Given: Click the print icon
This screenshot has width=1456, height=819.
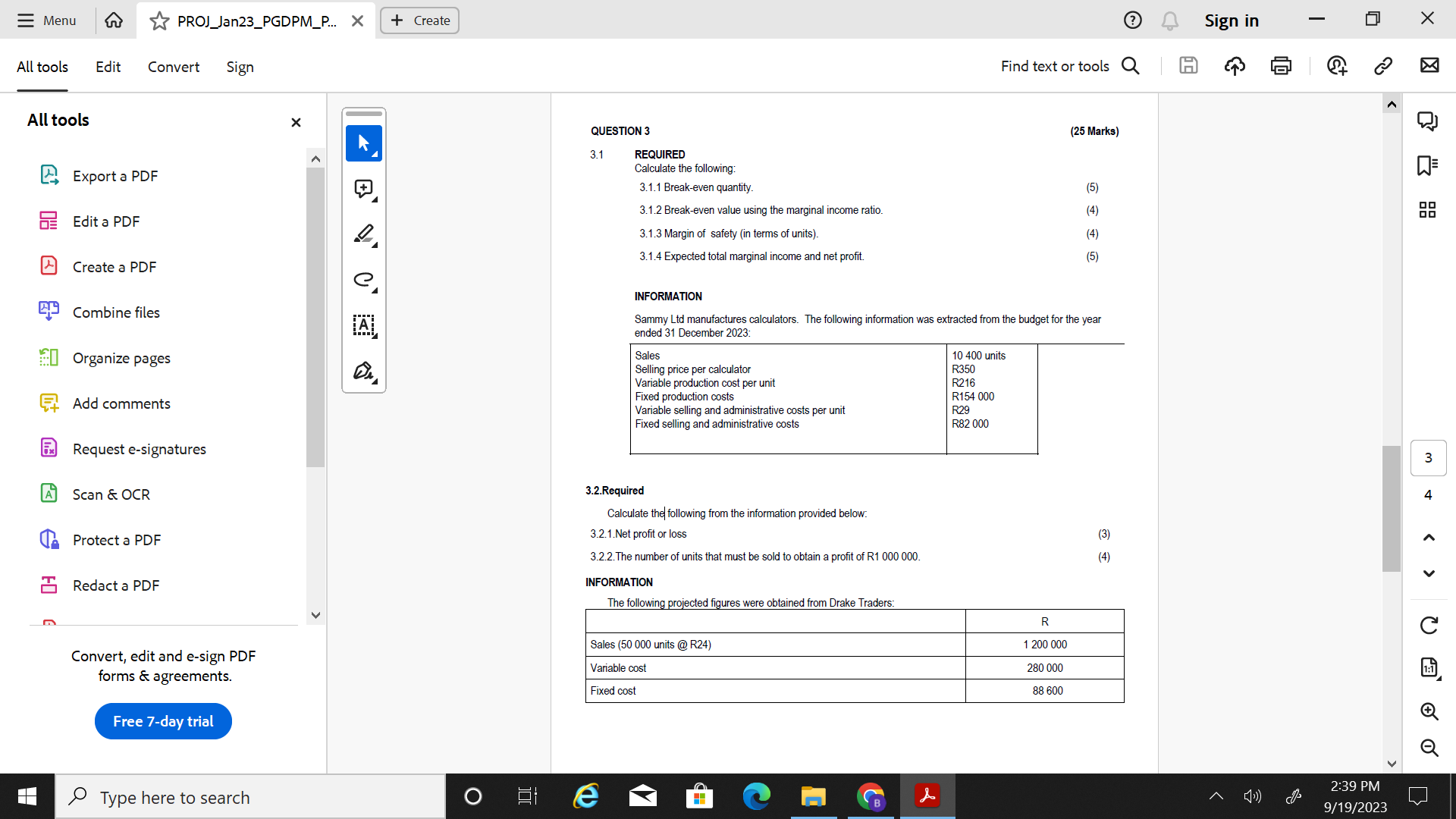Looking at the screenshot, I should [1281, 66].
